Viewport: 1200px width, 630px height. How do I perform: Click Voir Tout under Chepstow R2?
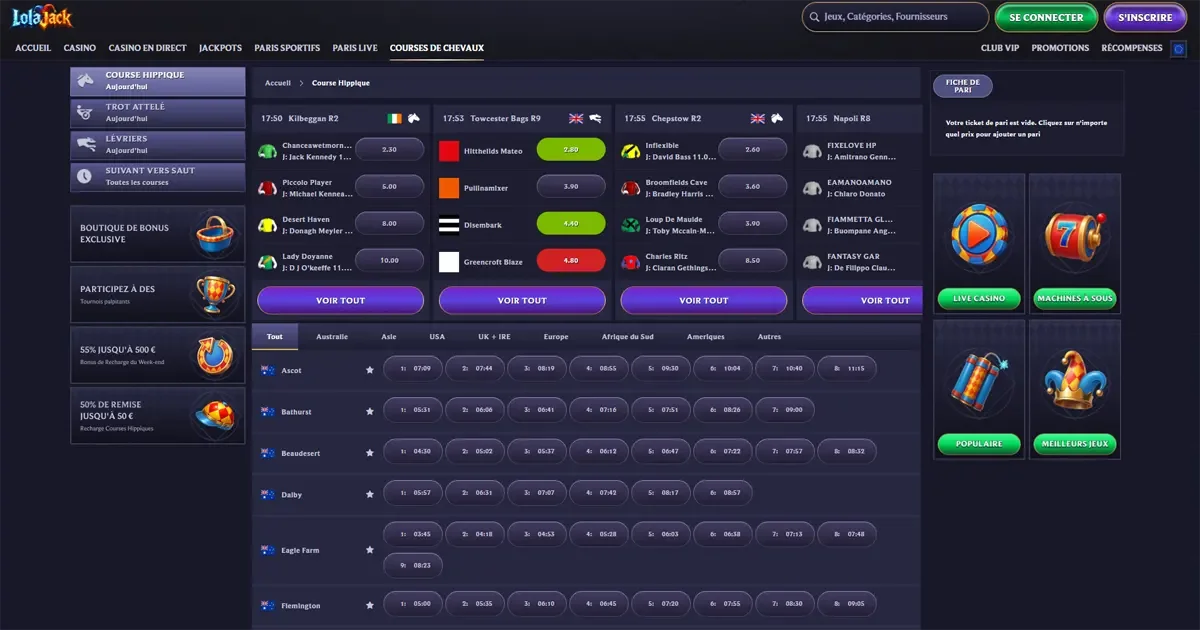pos(704,300)
